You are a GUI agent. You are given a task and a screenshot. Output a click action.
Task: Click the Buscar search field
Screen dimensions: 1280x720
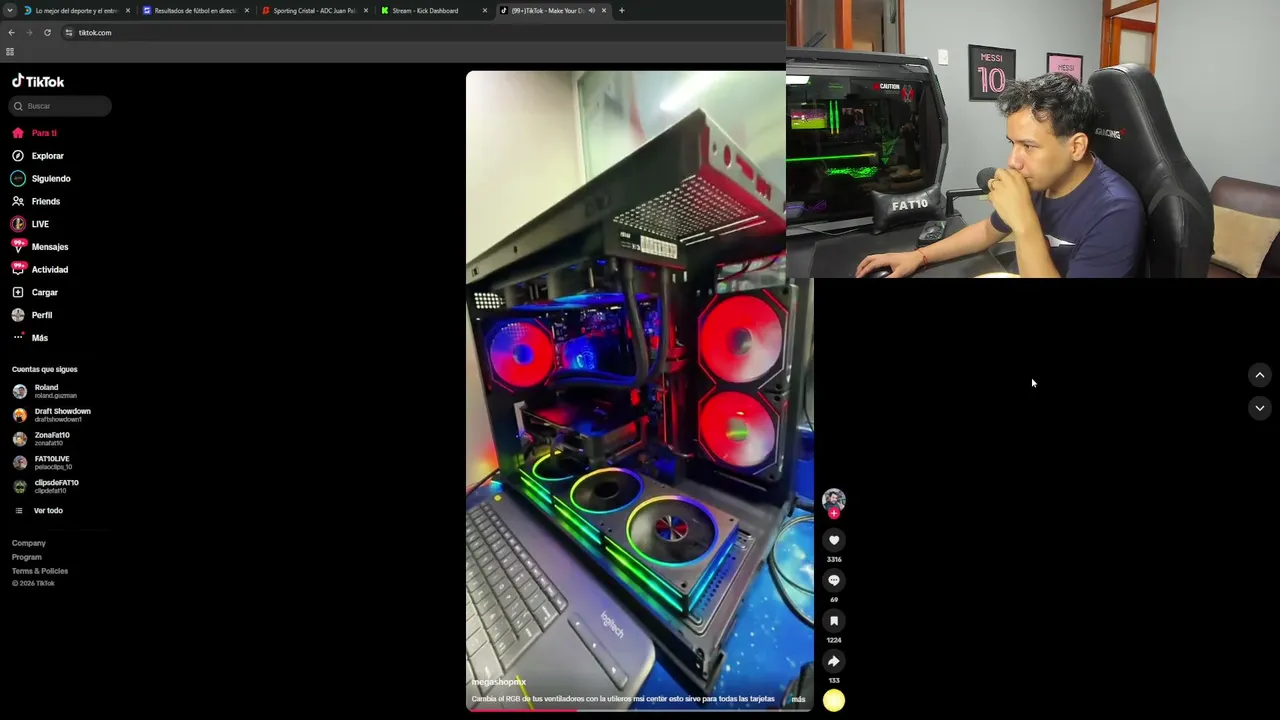click(60, 106)
